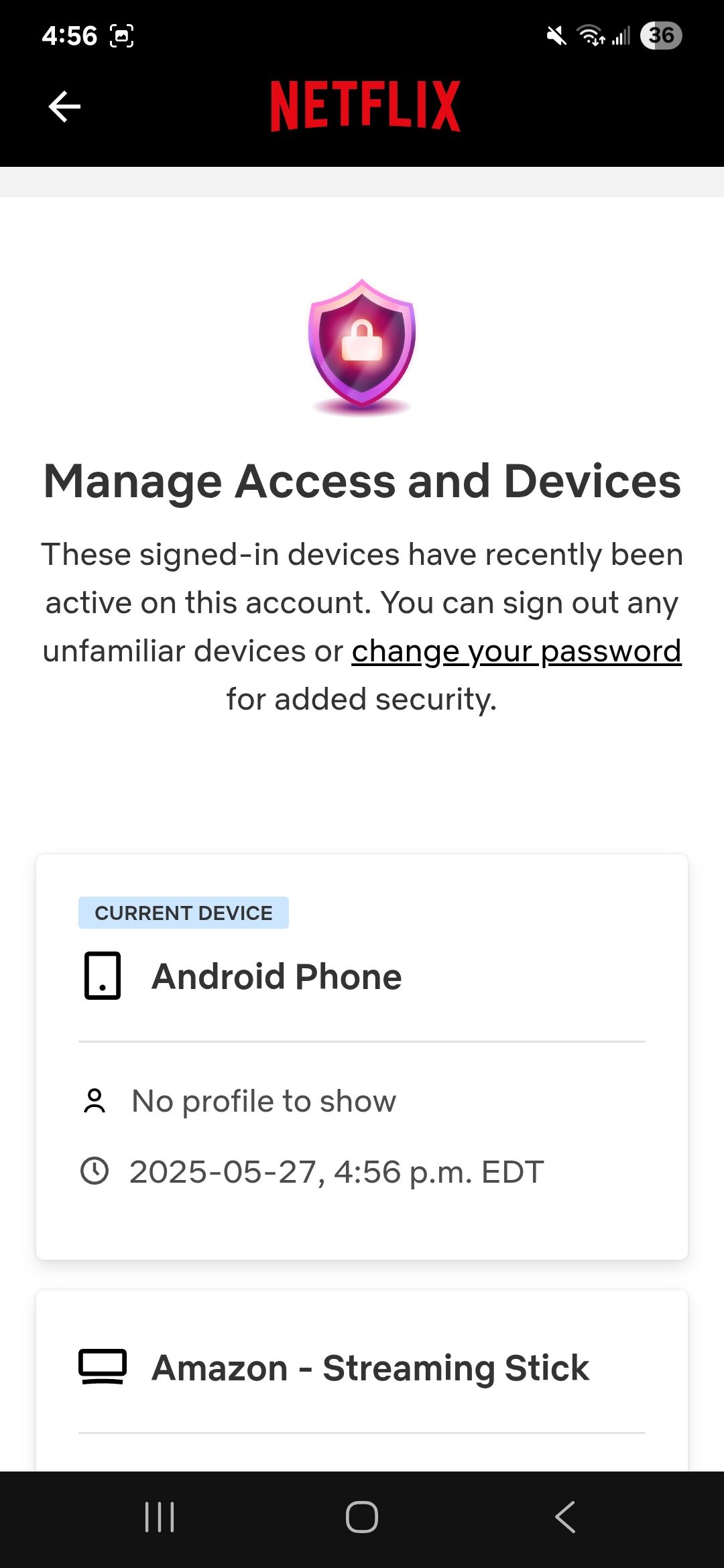The width and height of the screenshot is (724, 1568).
Task: Tap the Amazon Streaming Stick TV icon
Action: click(103, 1367)
